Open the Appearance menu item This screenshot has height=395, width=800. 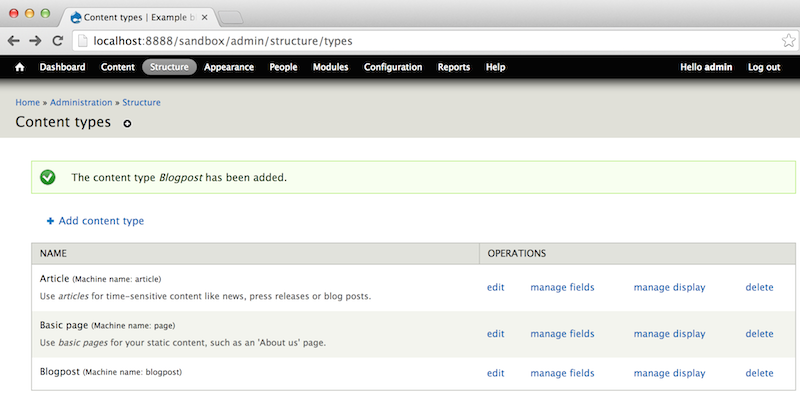click(229, 67)
